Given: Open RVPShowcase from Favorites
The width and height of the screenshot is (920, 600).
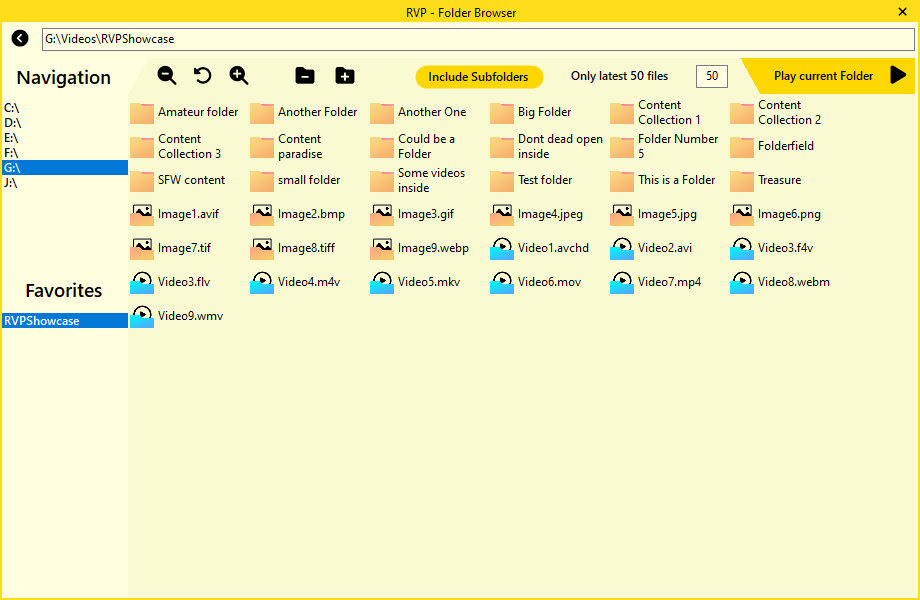Looking at the screenshot, I should click(x=64, y=321).
